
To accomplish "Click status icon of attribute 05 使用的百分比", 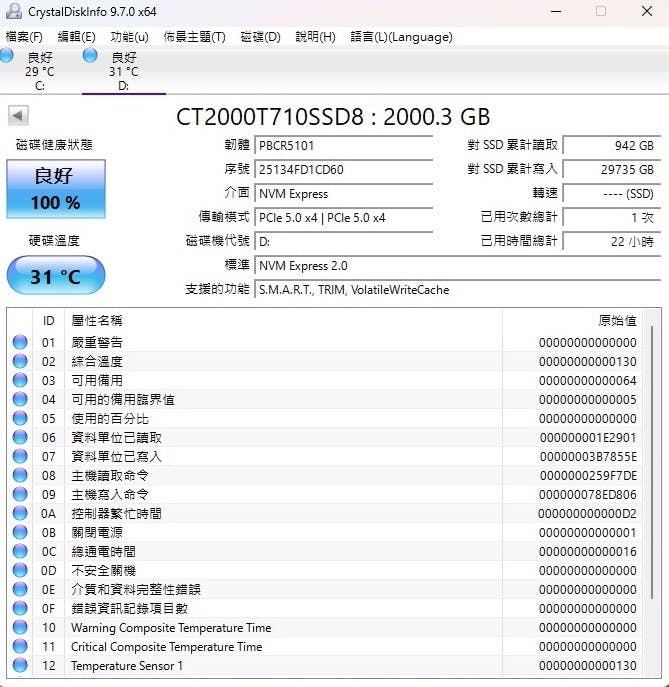I will (20, 418).
